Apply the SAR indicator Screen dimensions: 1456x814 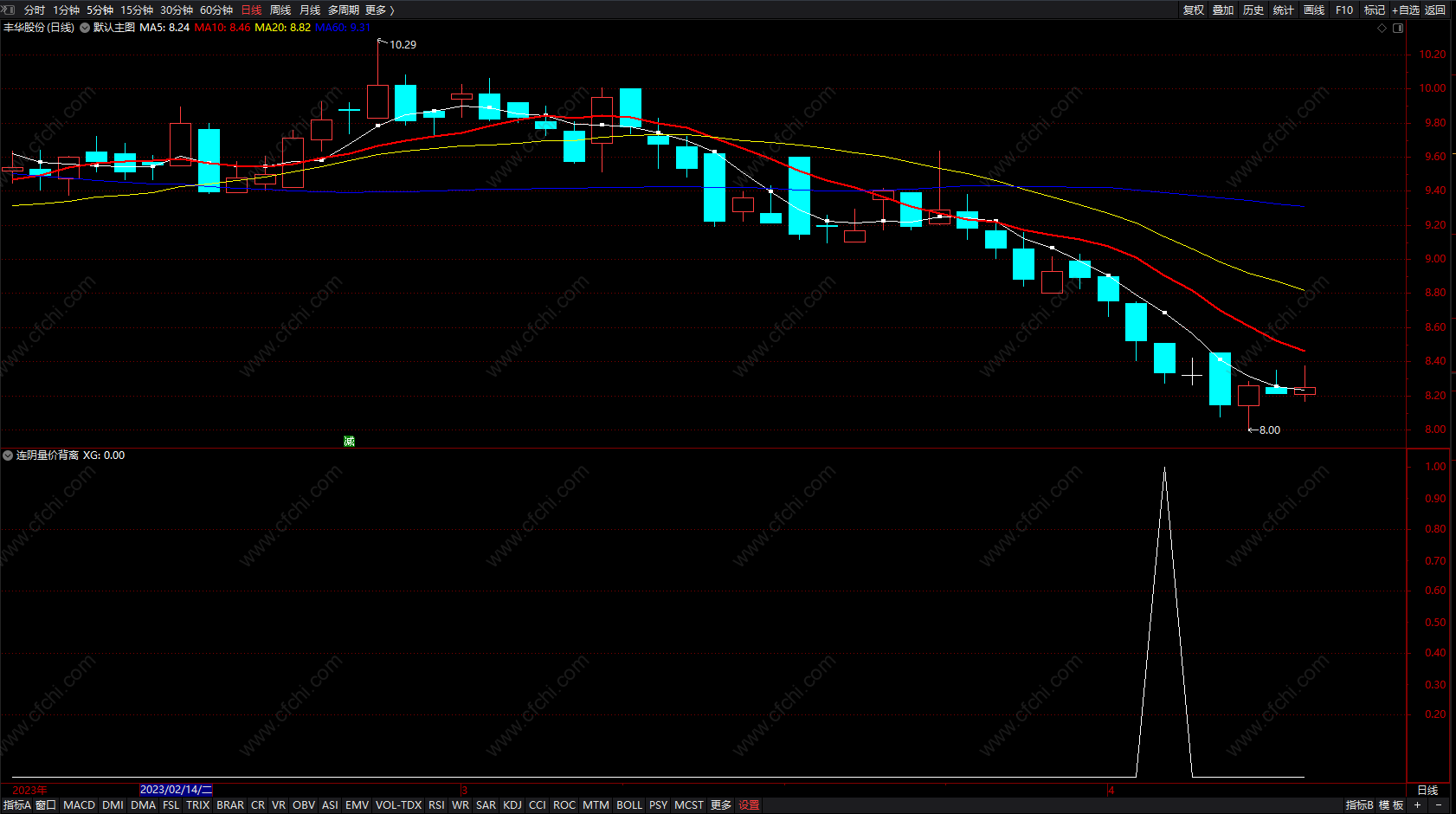[486, 804]
